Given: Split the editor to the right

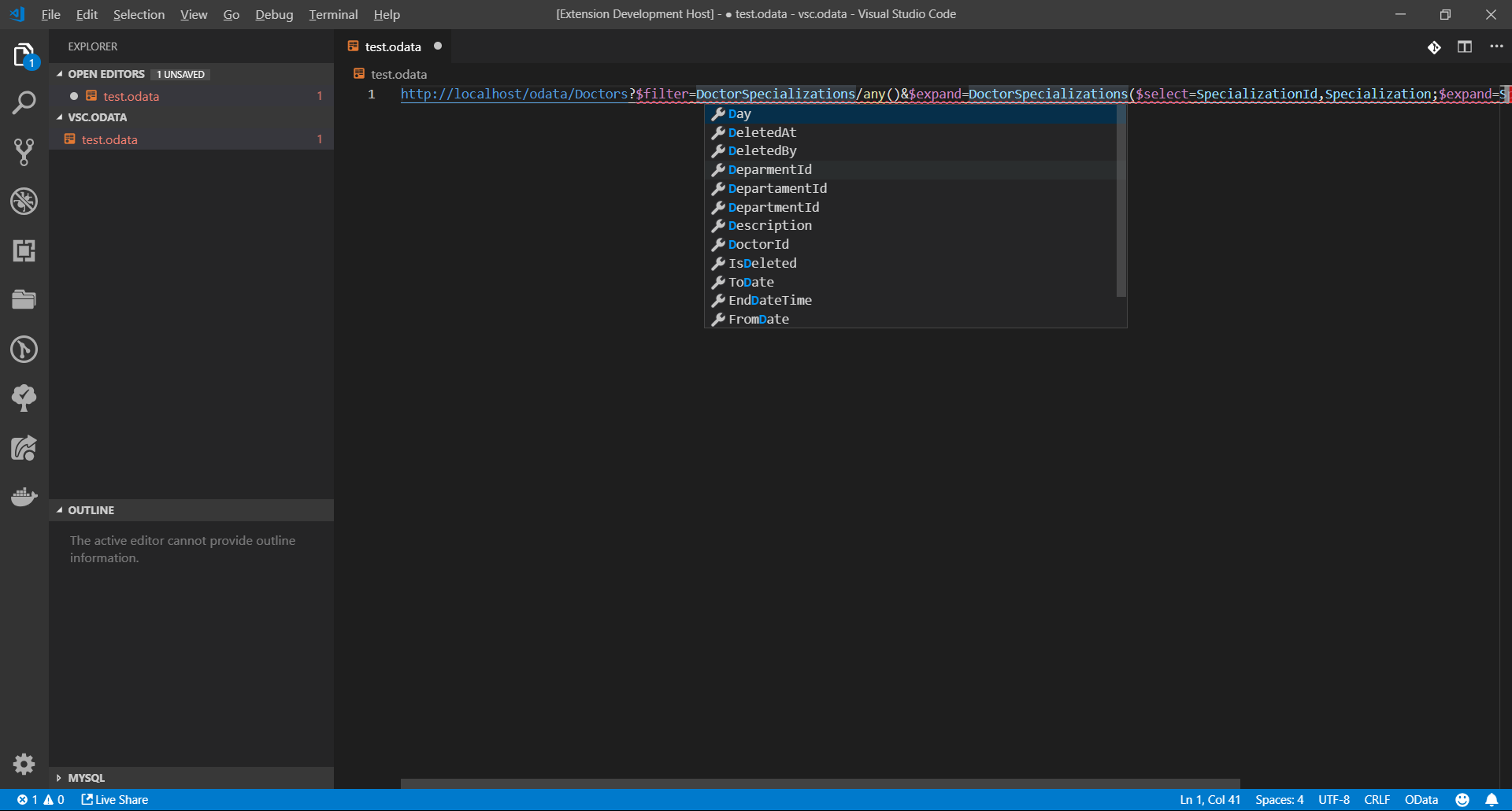Looking at the screenshot, I should 1465,46.
